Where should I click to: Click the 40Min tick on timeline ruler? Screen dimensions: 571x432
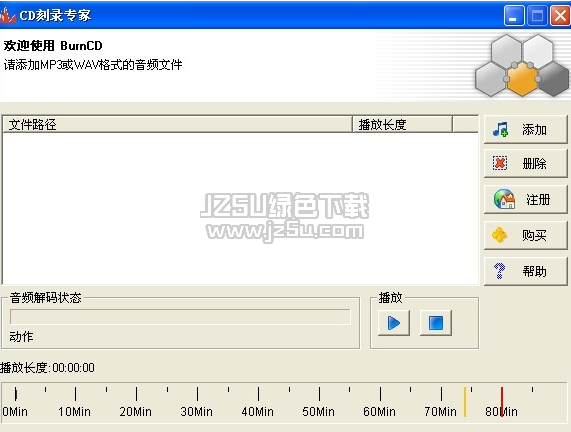pos(258,394)
